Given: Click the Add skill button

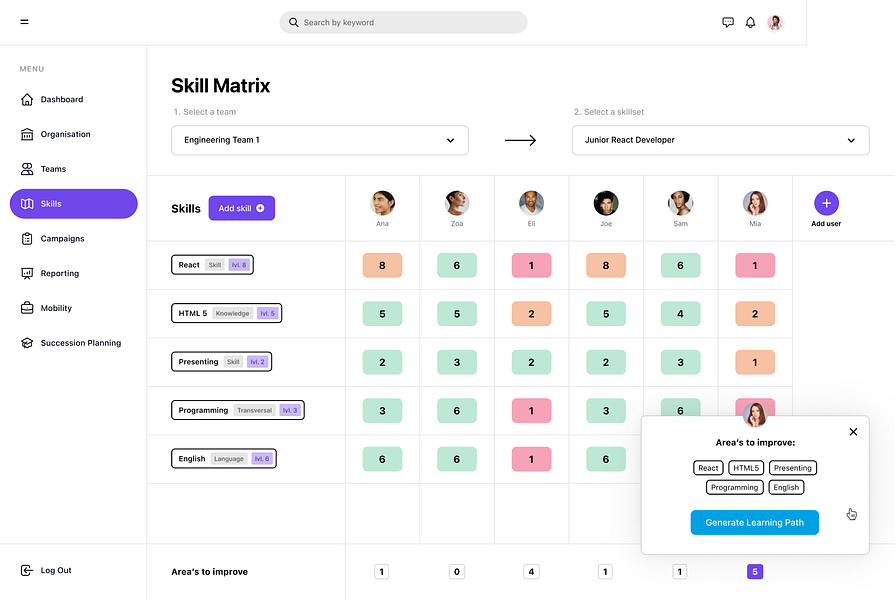Looking at the screenshot, I should (x=242, y=208).
